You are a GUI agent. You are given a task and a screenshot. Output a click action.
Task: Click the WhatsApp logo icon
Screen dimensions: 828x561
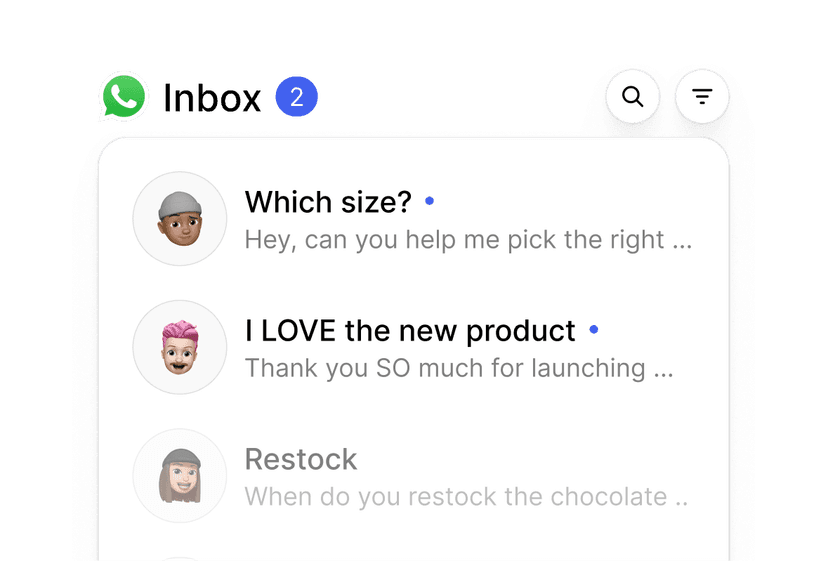124,97
